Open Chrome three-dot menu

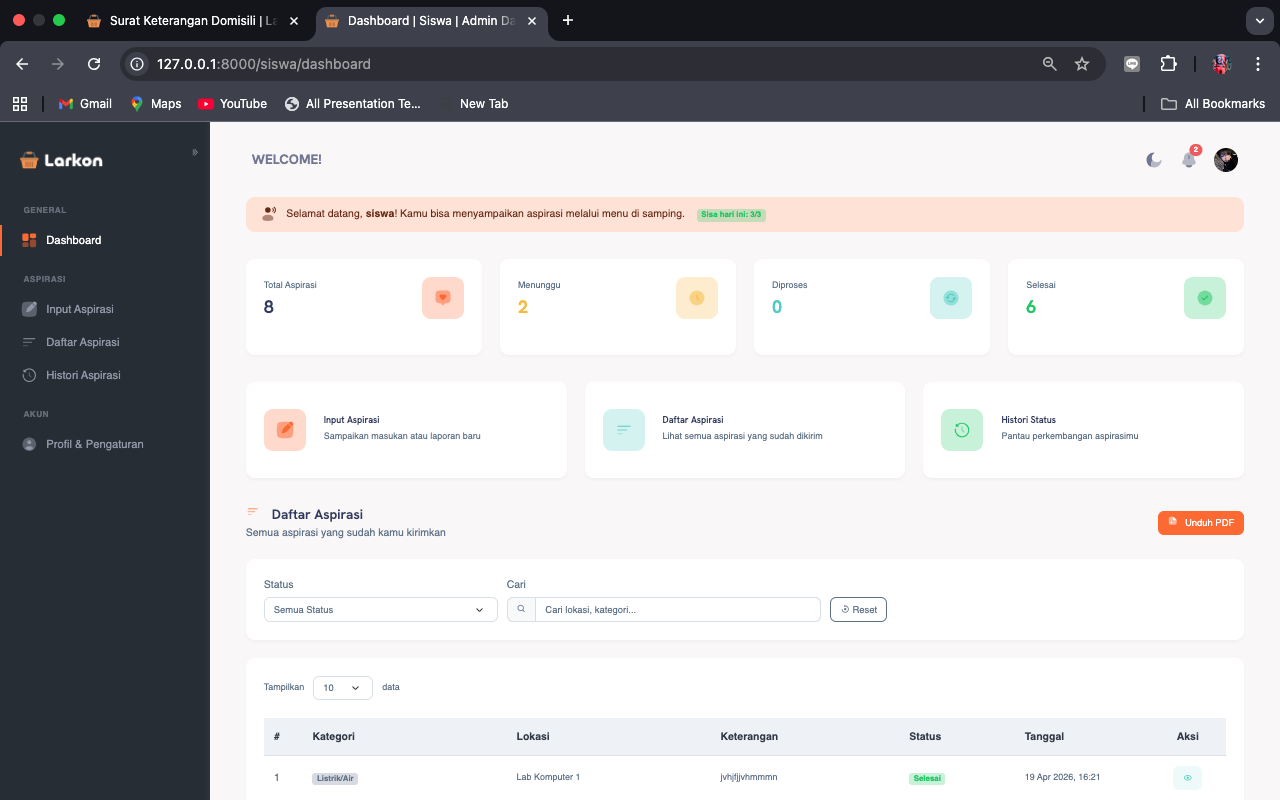pos(1258,64)
